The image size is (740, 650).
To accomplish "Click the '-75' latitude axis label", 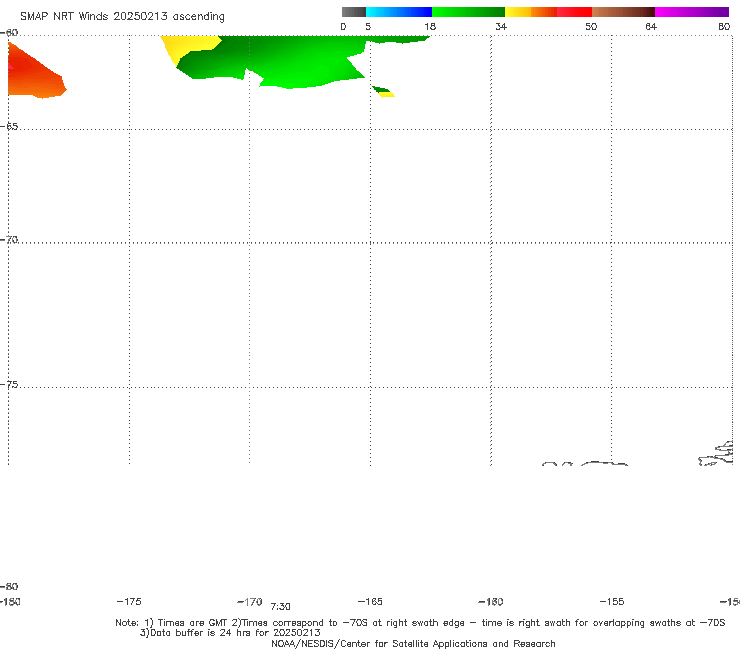I will pos(9,385).
